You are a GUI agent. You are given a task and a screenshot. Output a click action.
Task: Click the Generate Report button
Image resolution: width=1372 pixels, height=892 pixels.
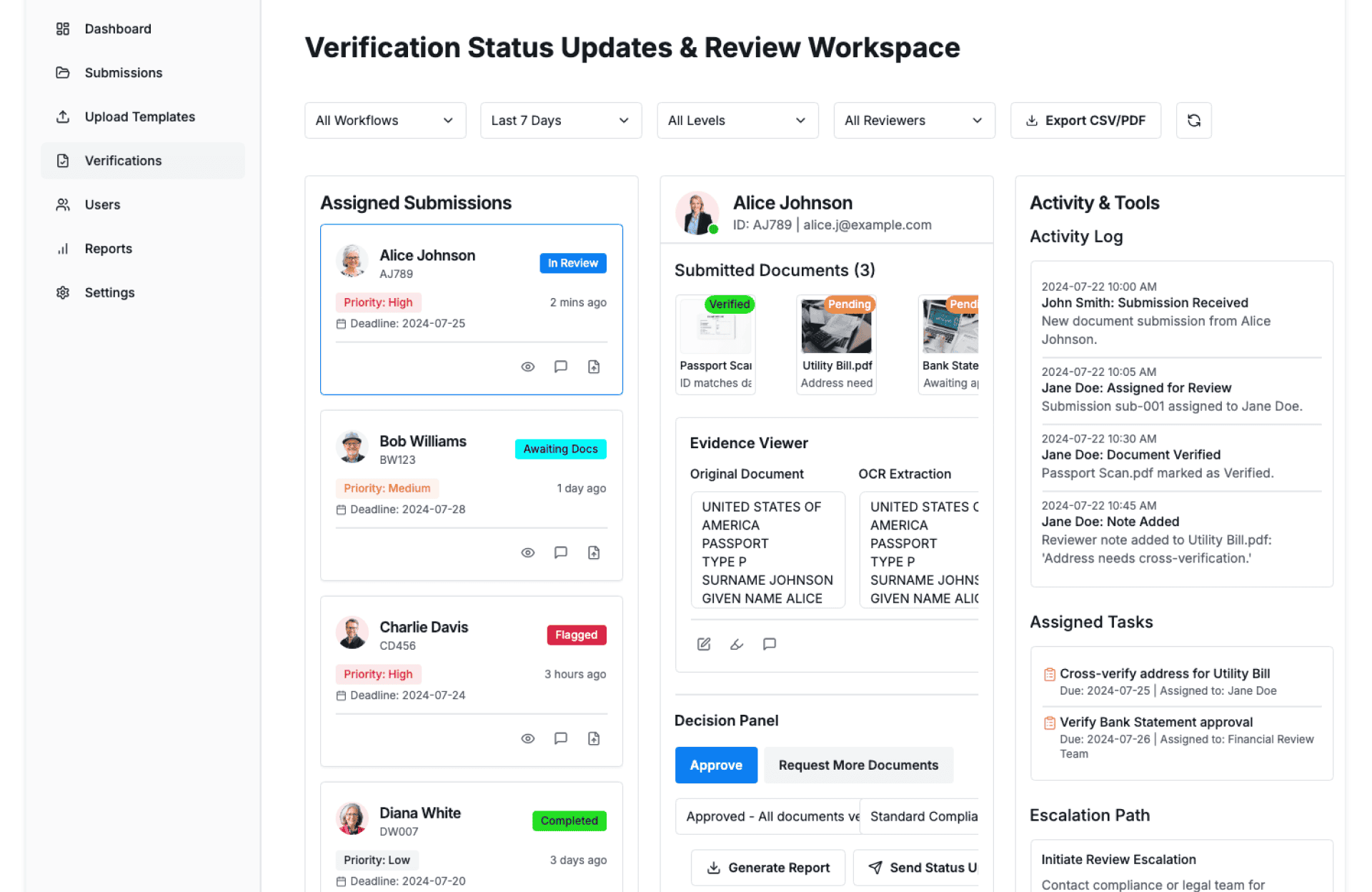[x=767, y=868]
